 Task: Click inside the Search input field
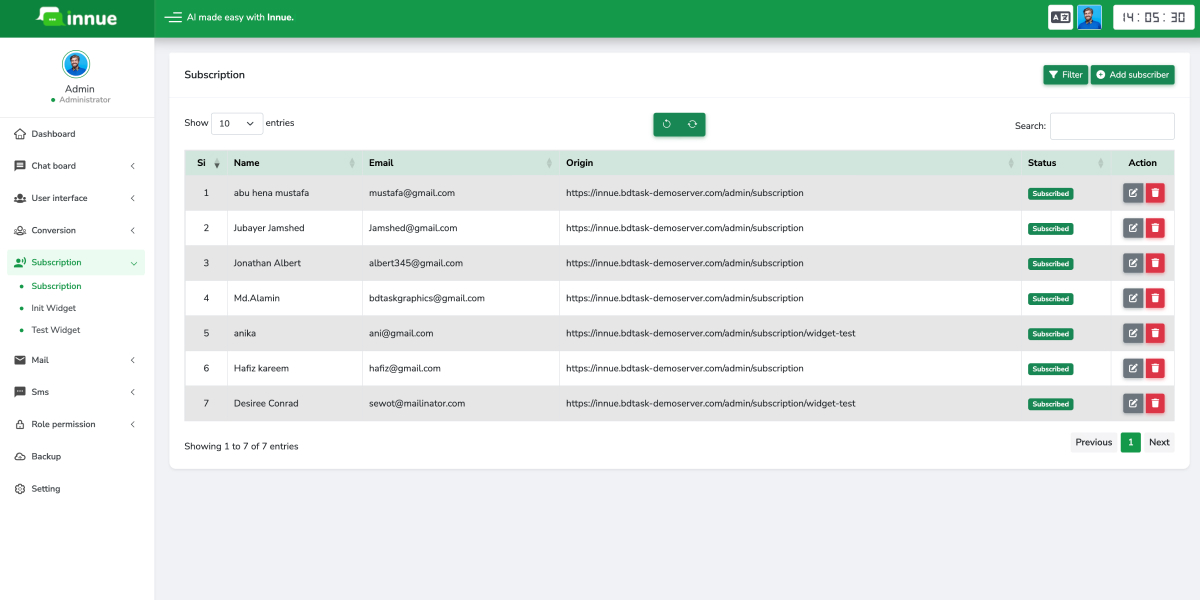click(1111, 125)
